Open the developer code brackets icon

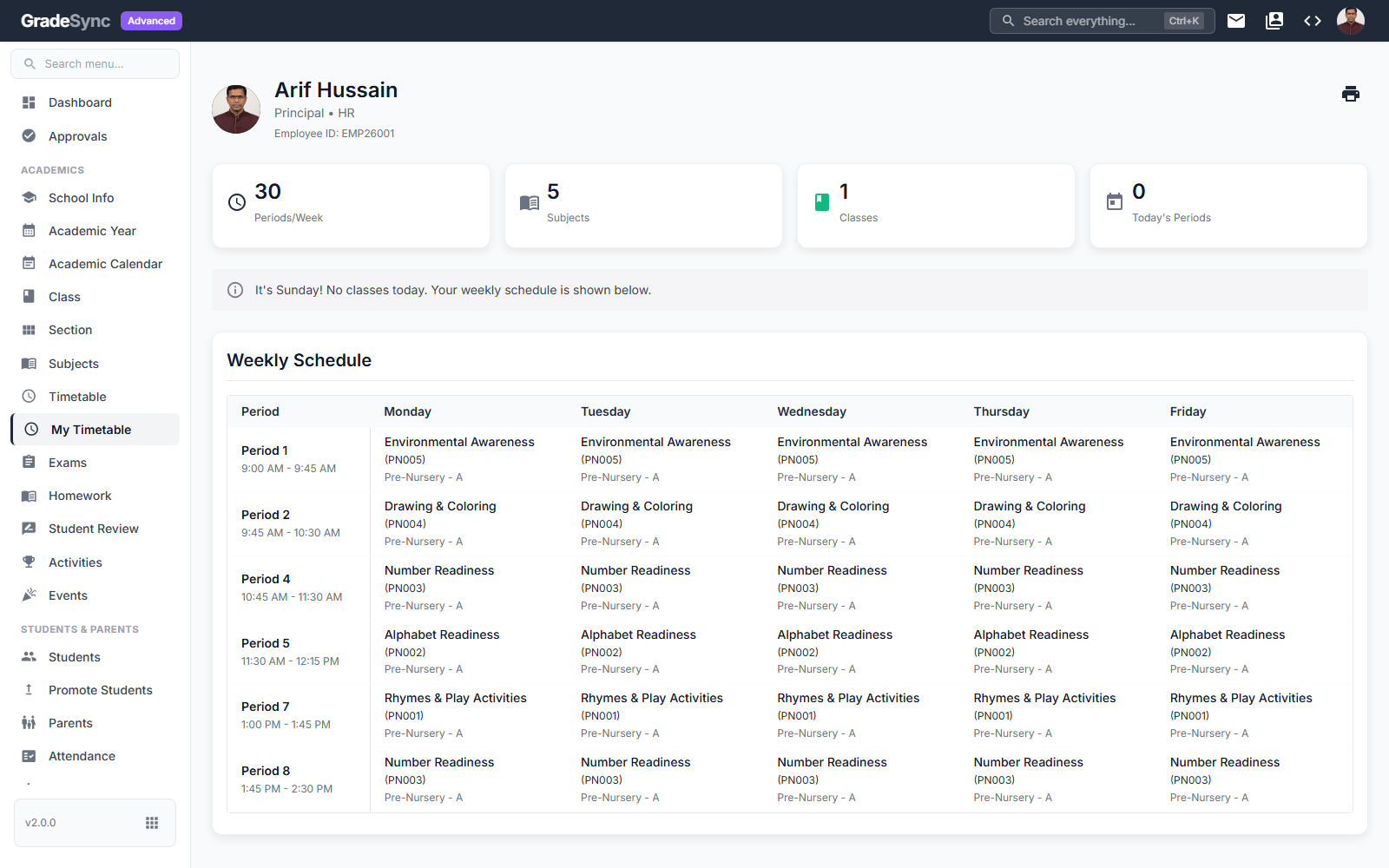coord(1313,21)
